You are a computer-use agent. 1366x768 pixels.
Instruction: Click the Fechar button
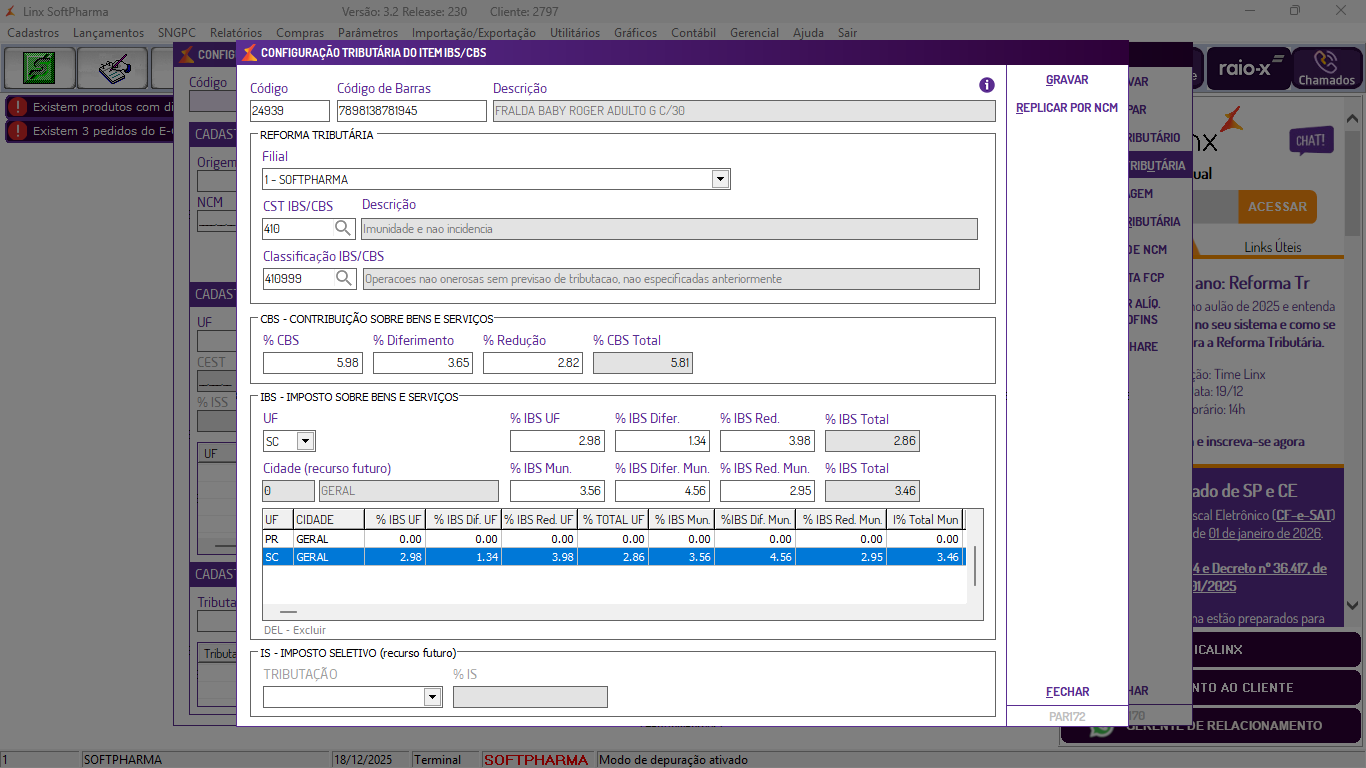tap(1066, 692)
